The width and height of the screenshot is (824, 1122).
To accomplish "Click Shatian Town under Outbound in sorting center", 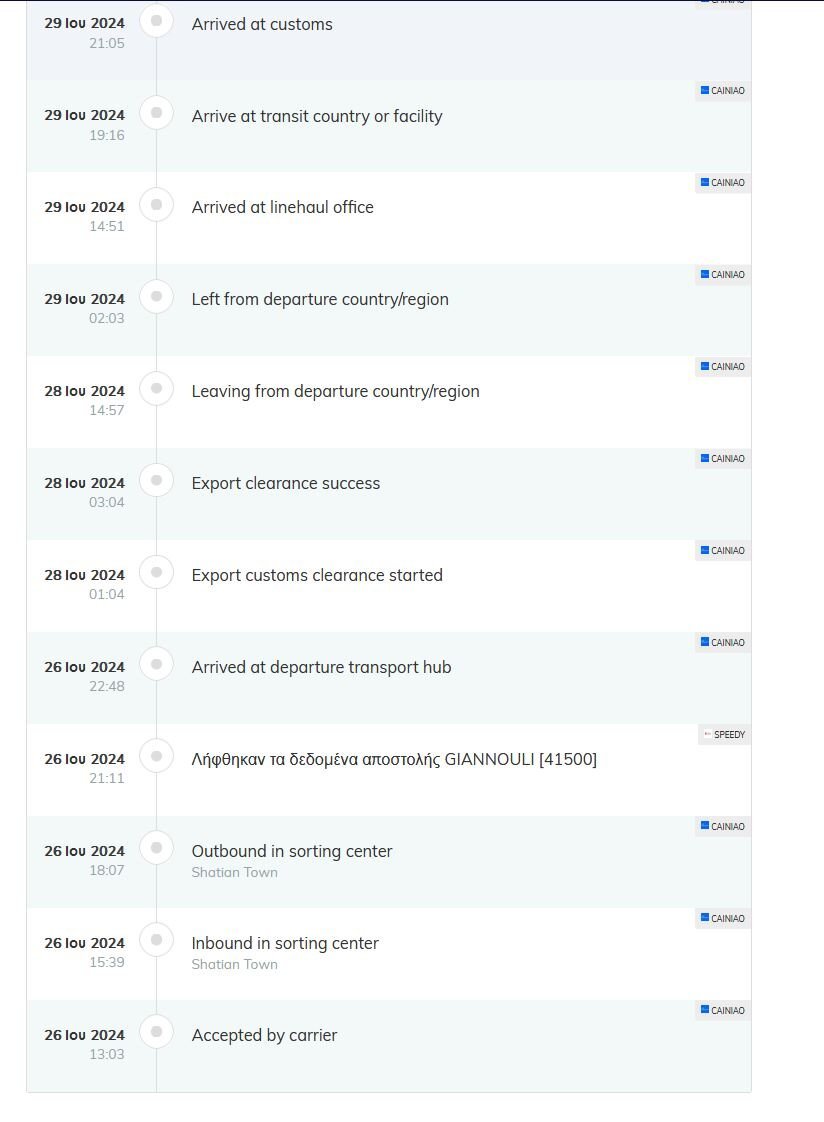I will click(235, 872).
